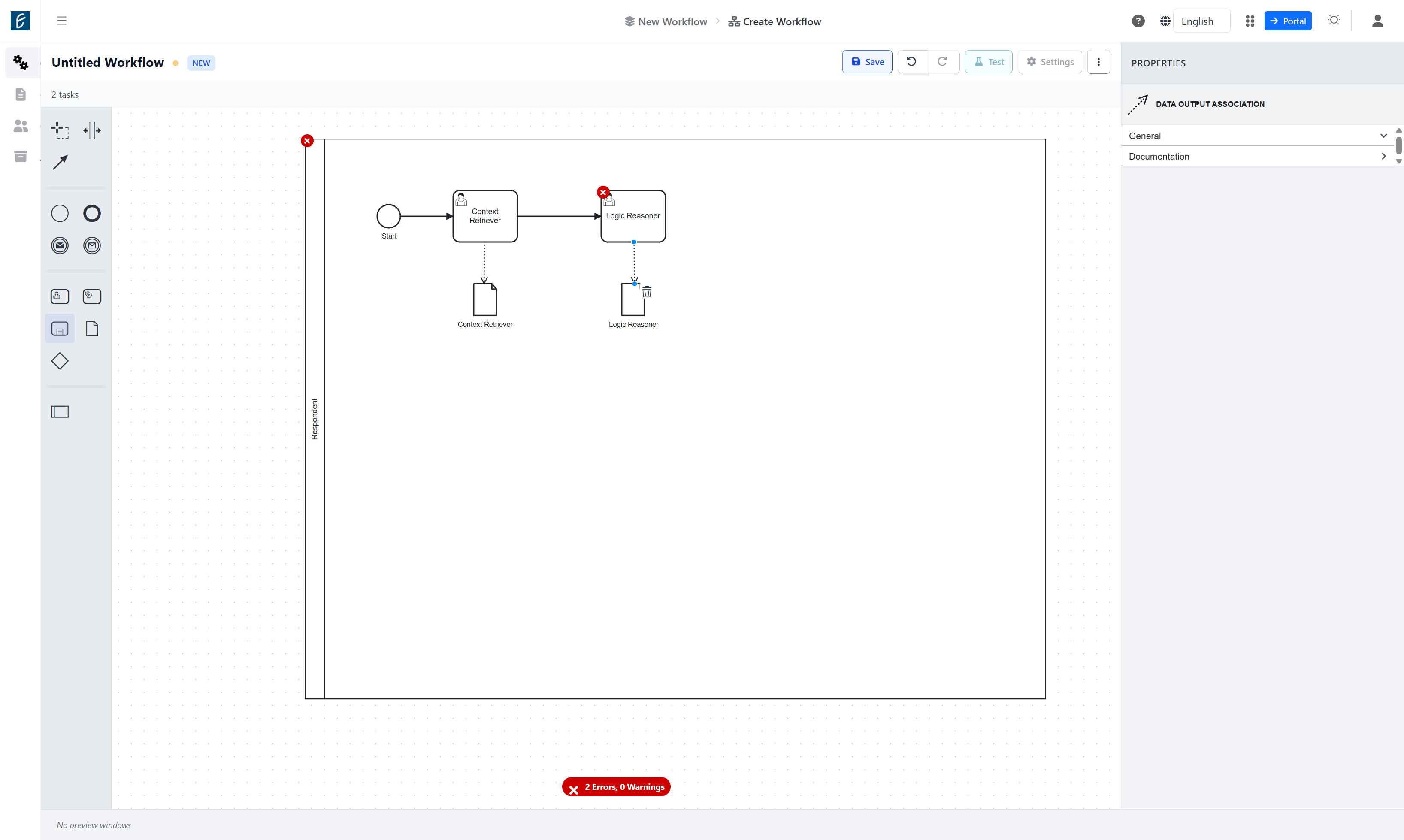The height and width of the screenshot is (840, 1404).
Task: Open the English language dropdown
Action: click(x=1201, y=21)
